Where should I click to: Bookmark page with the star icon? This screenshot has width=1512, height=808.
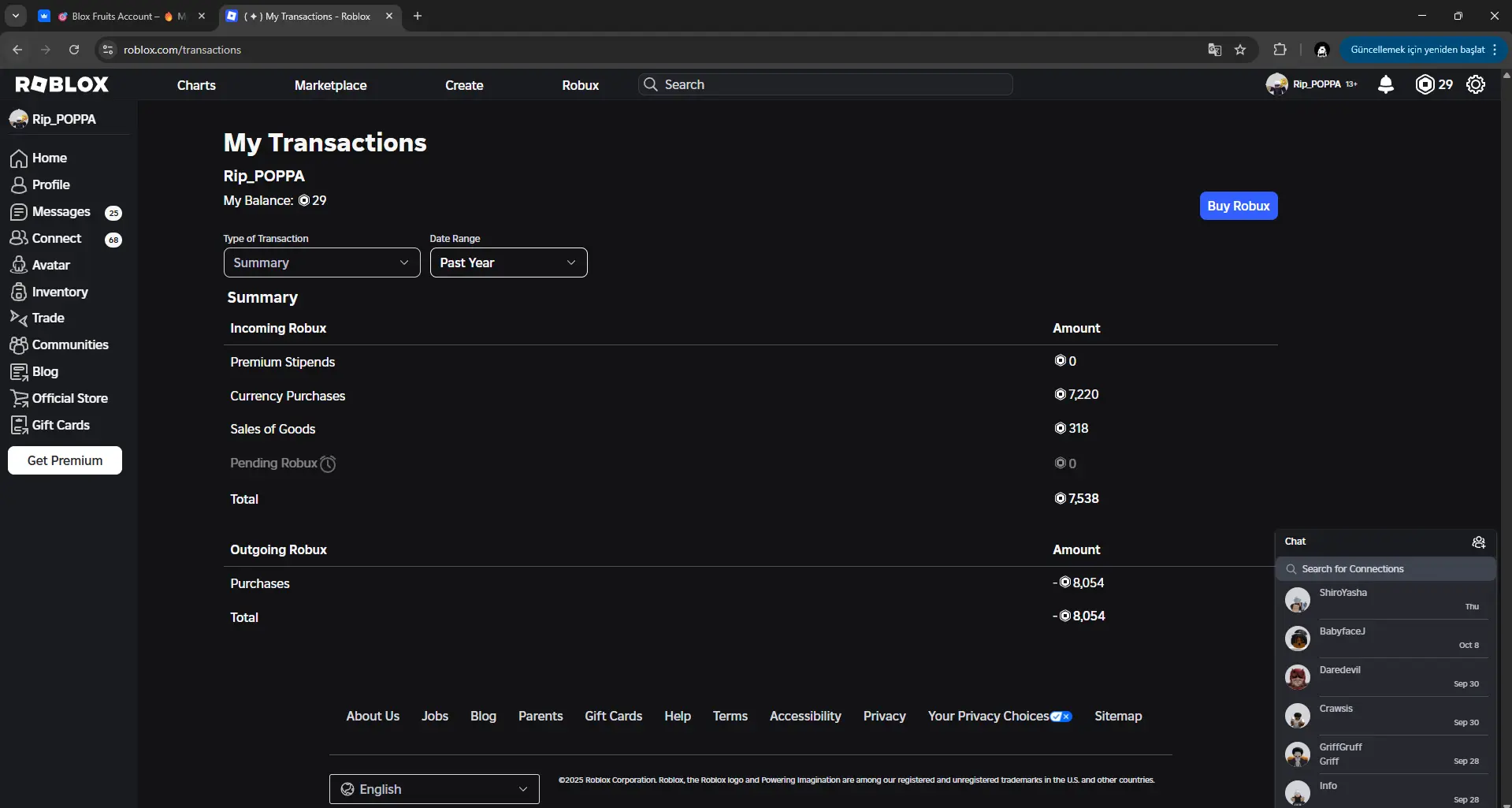[x=1240, y=50]
